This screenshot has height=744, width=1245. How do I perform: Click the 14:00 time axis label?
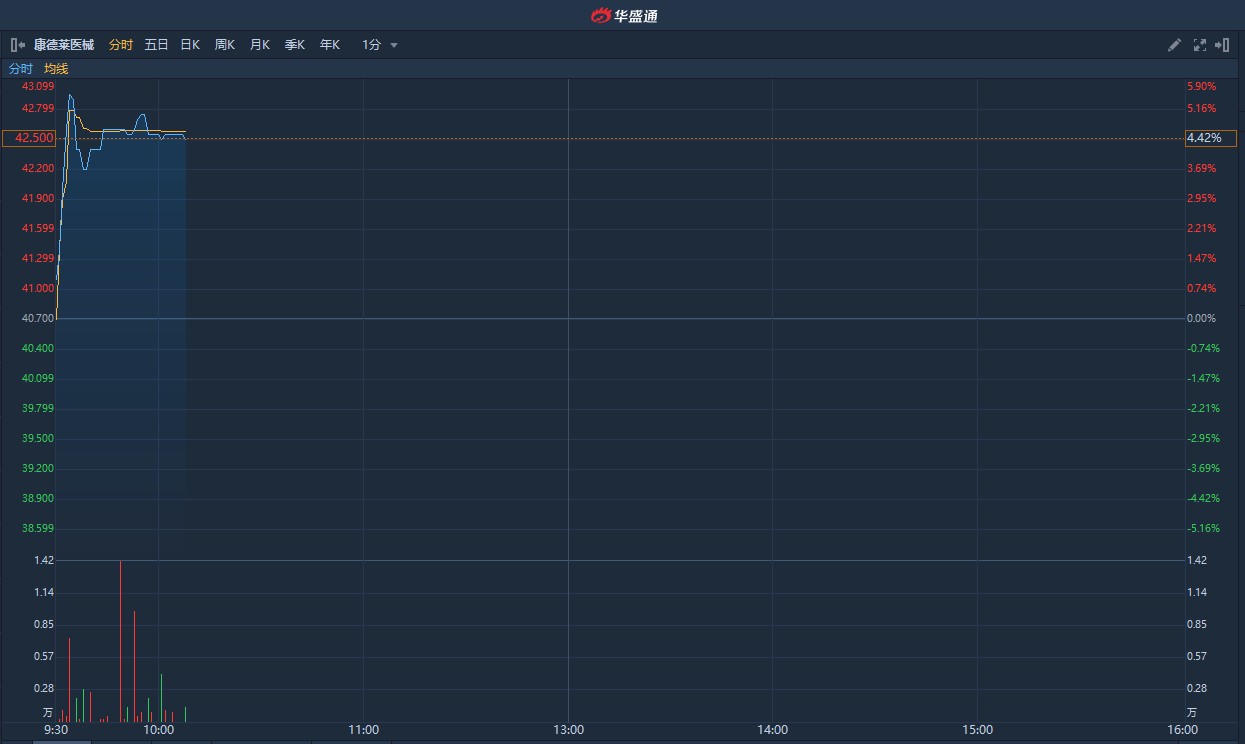pyautogui.click(x=772, y=730)
